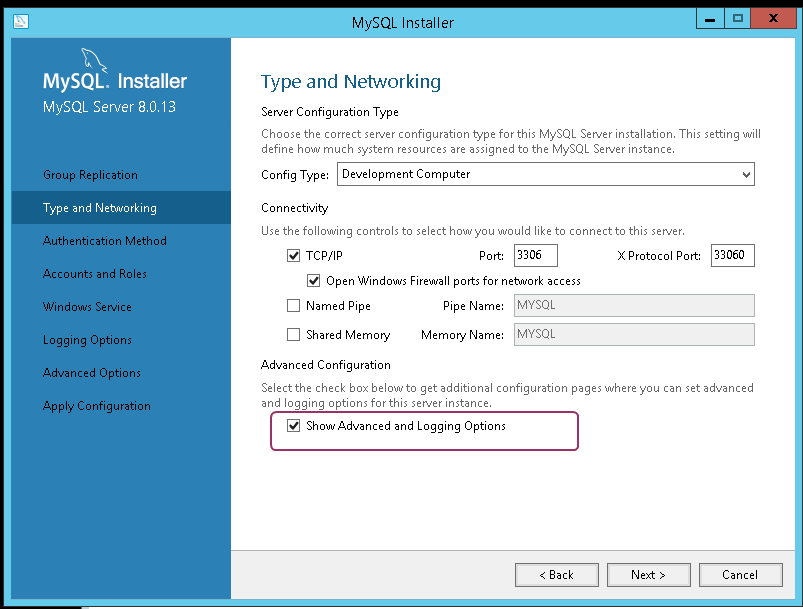
Task: Minimize the MySQL Installer window
Action: [710, 19]
